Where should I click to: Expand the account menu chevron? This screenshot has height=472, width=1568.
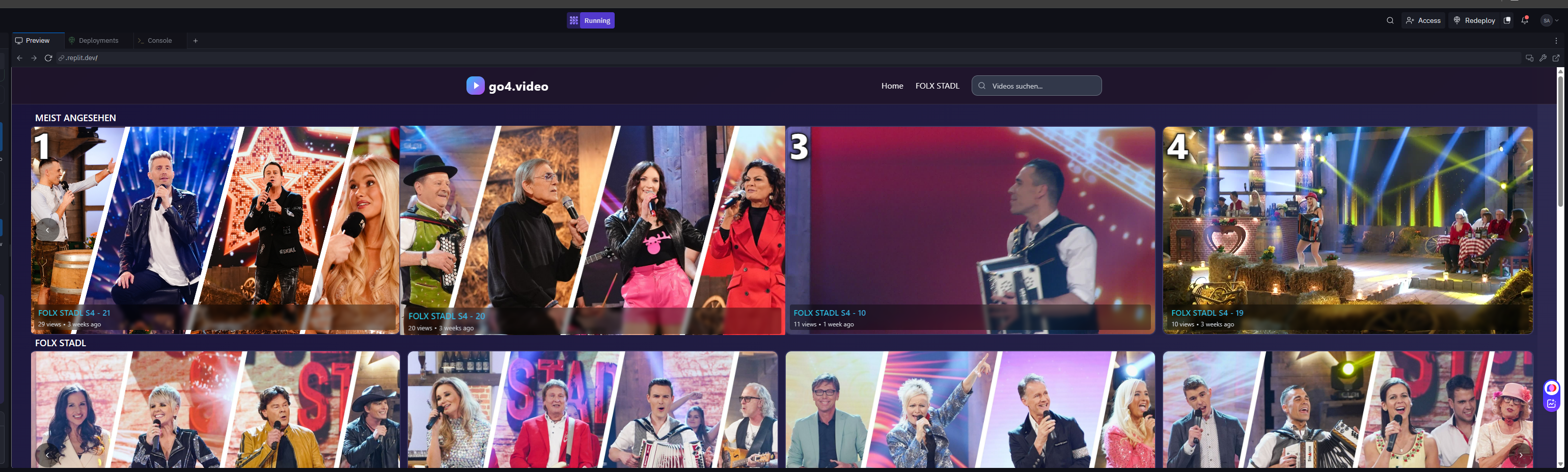1557,21
